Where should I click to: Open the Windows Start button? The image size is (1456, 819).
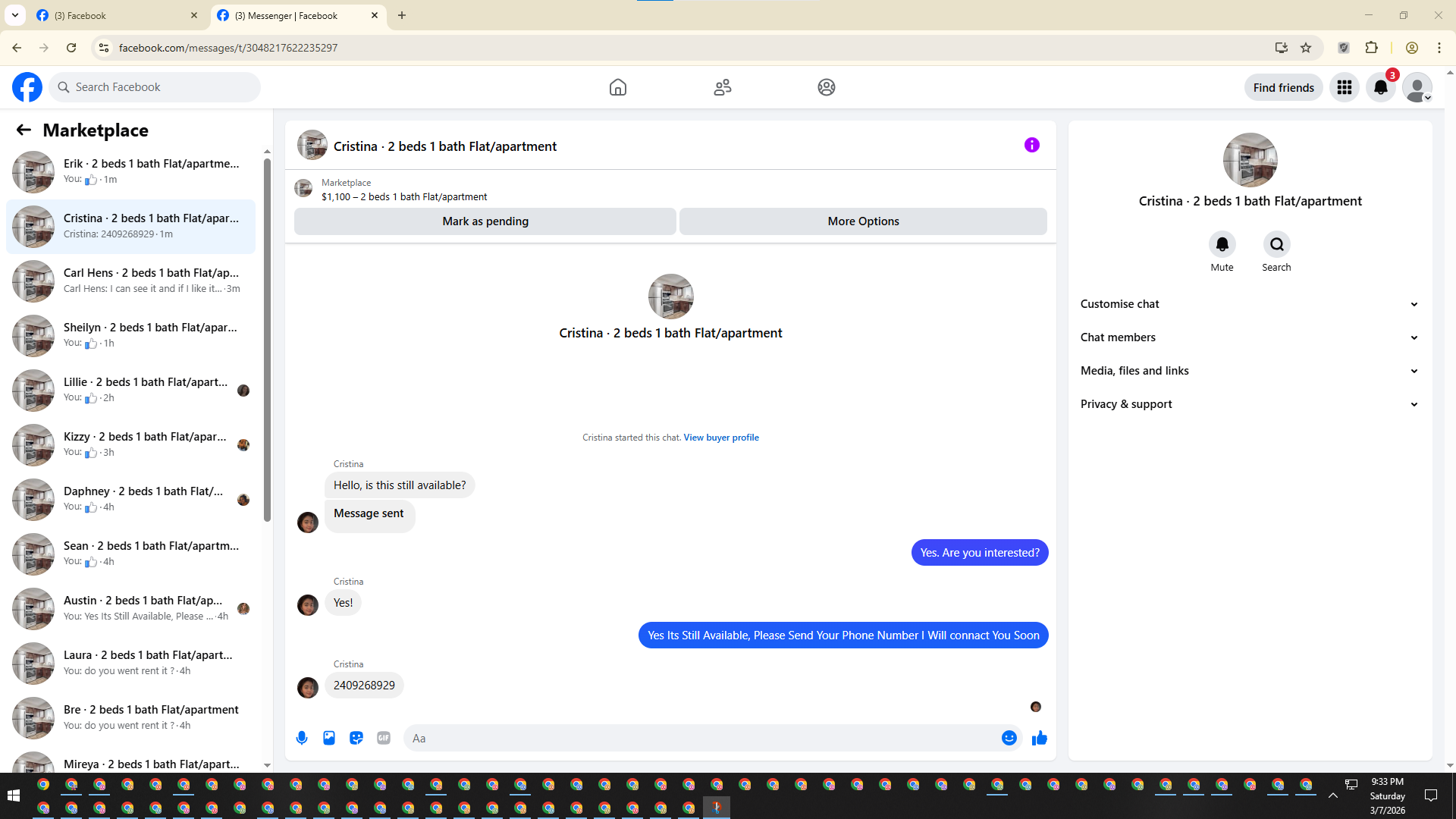13,795
